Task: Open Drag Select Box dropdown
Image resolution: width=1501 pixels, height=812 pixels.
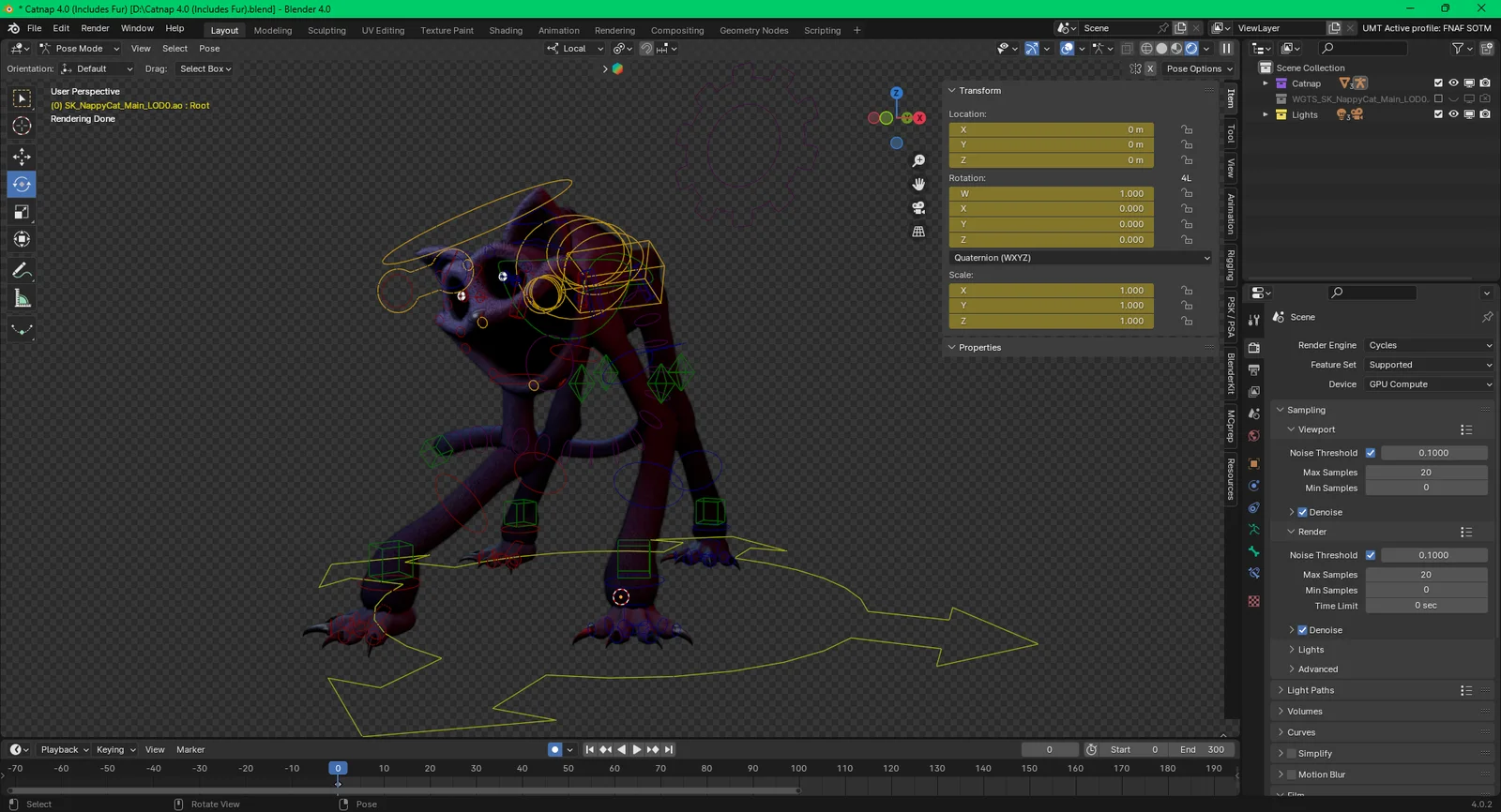Action: (x=205, y=68)
